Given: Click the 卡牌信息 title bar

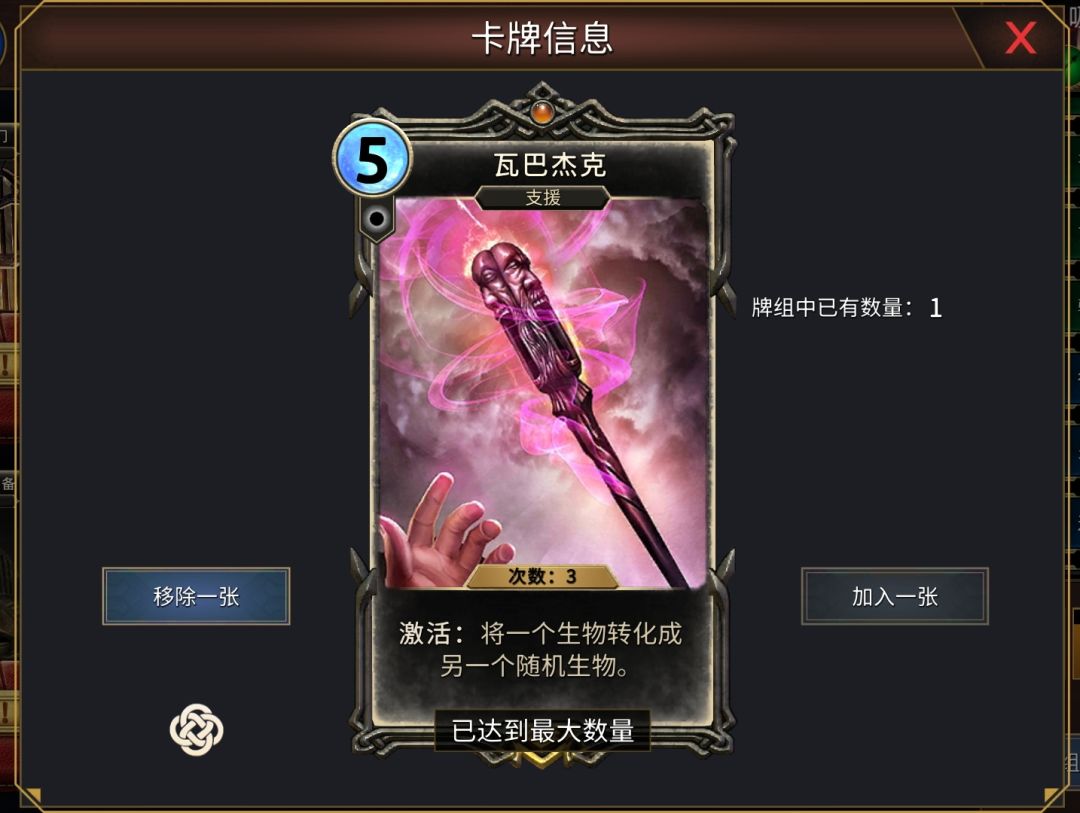Looking at the screenshot, I should pos(543,38).
